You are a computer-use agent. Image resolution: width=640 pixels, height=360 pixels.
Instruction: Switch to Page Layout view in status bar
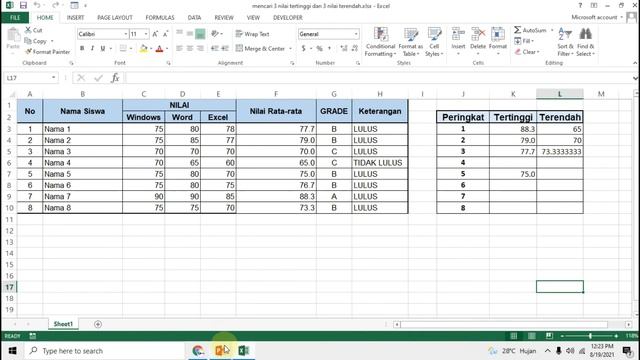531,336
